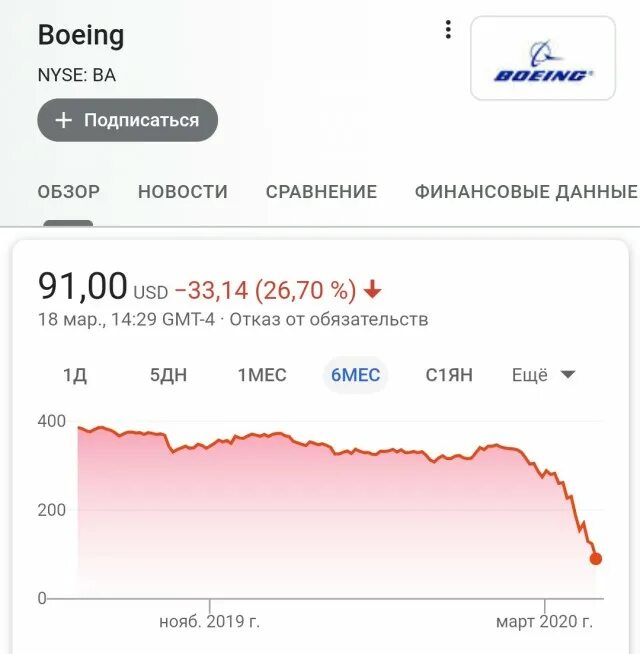
Task: Open the Отказ от обязательств link
Action: (x=329, y=319)
